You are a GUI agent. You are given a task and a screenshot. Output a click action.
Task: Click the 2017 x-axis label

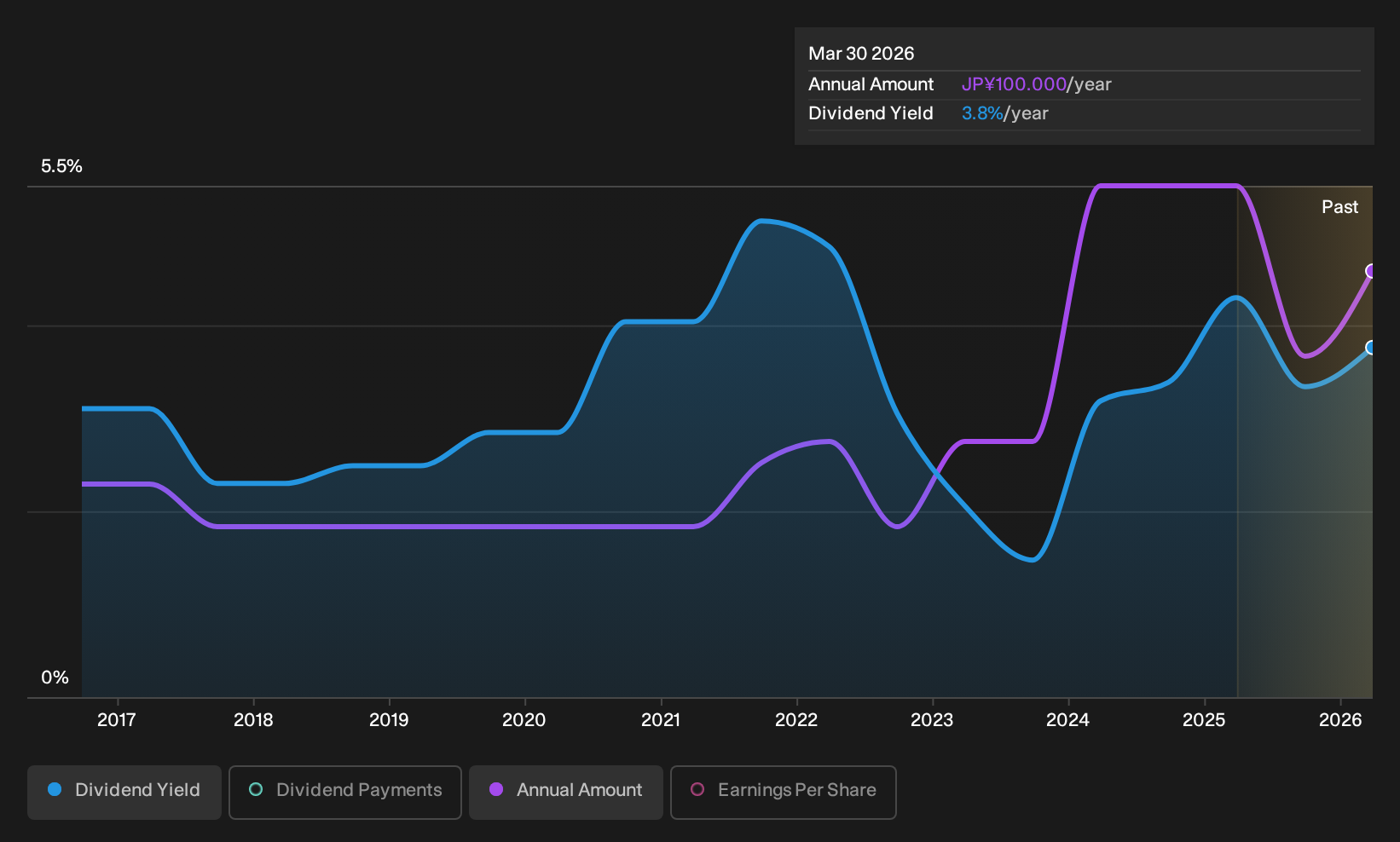(117, 720)
